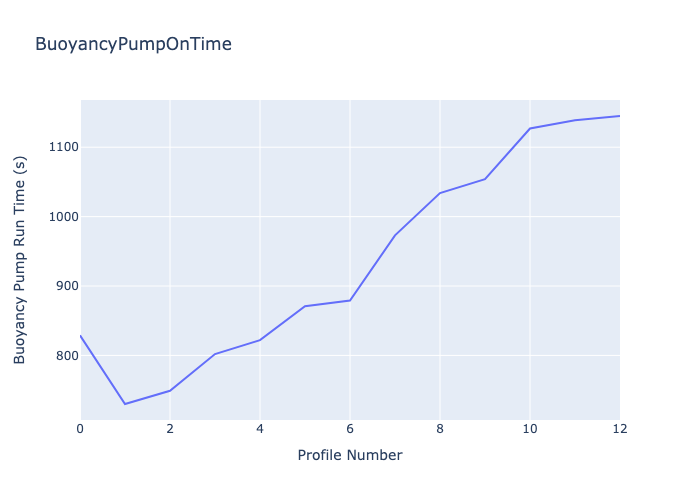Click the line's lowest point at profile 1
Image resolution: width=700 pixels, height=500 pixels.
[x=125, y=404]
